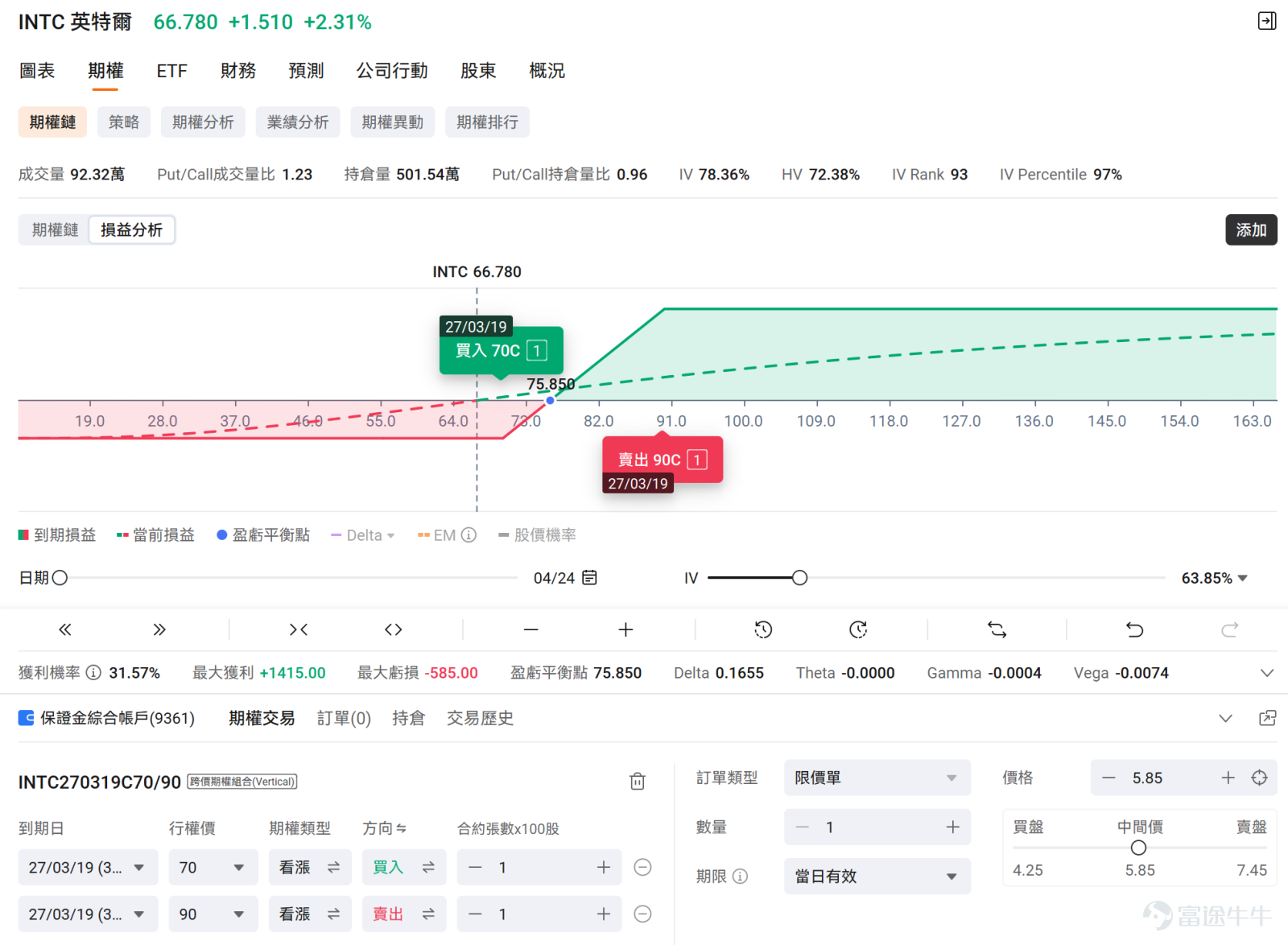
Task: Switch to the 財務 tab
Action: (238, 71)
